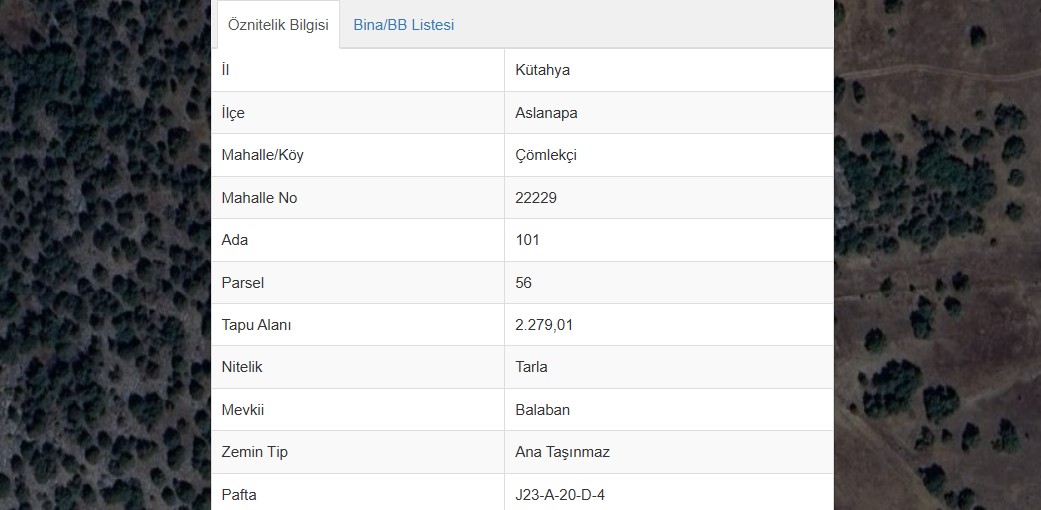1041x510 pixels.
Task: Select the Balaban value in the Mevkii row
Action: click(542, 410)
